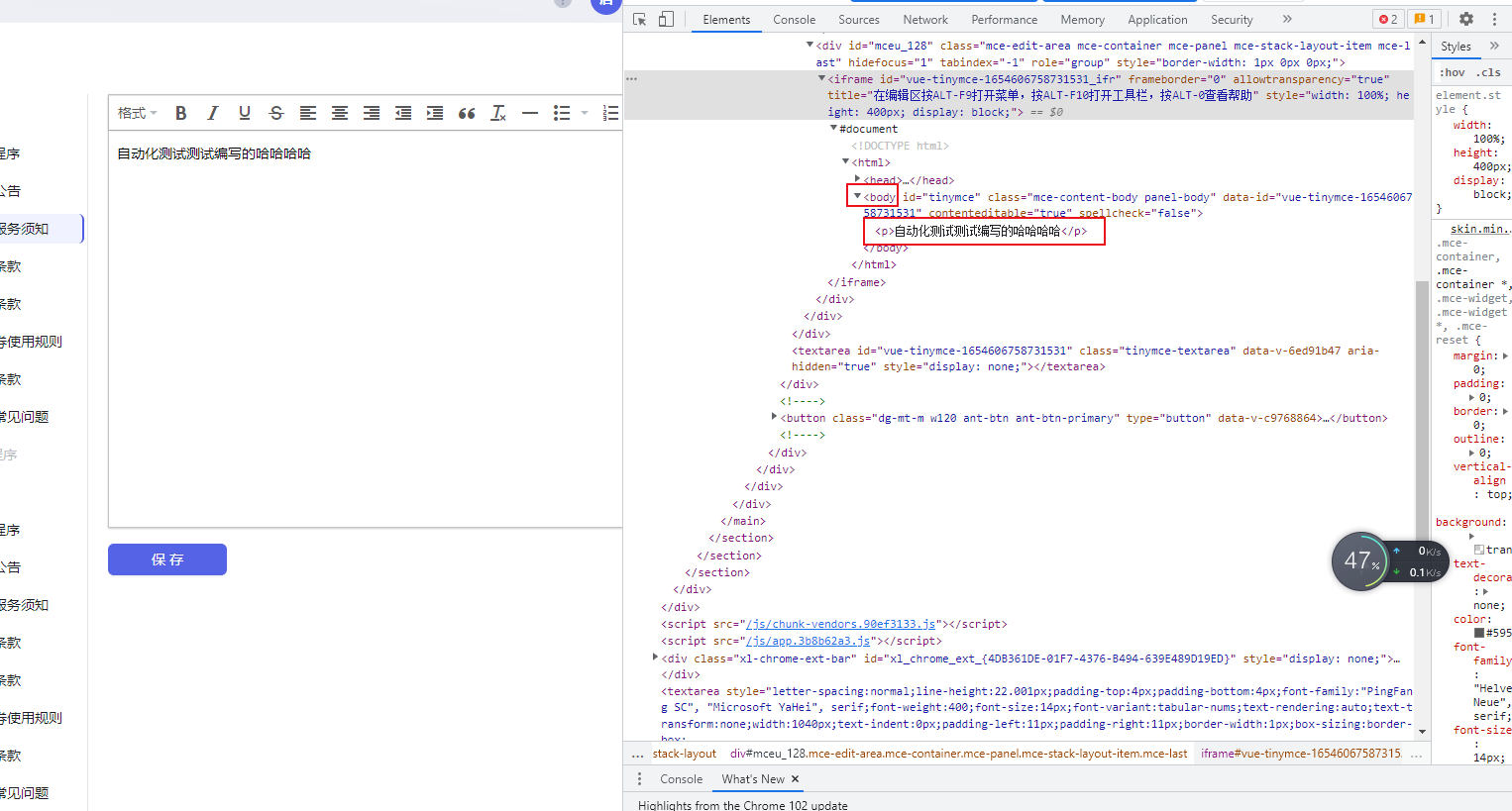Switch to the Elements tab
This screenshot has height=811, width=1512.
click(726, 19)
